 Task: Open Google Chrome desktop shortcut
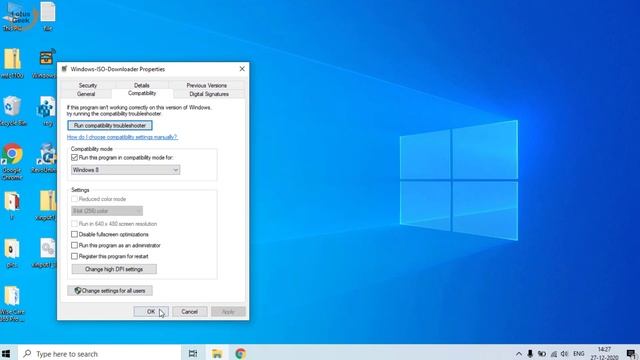(x=12, y=161)
